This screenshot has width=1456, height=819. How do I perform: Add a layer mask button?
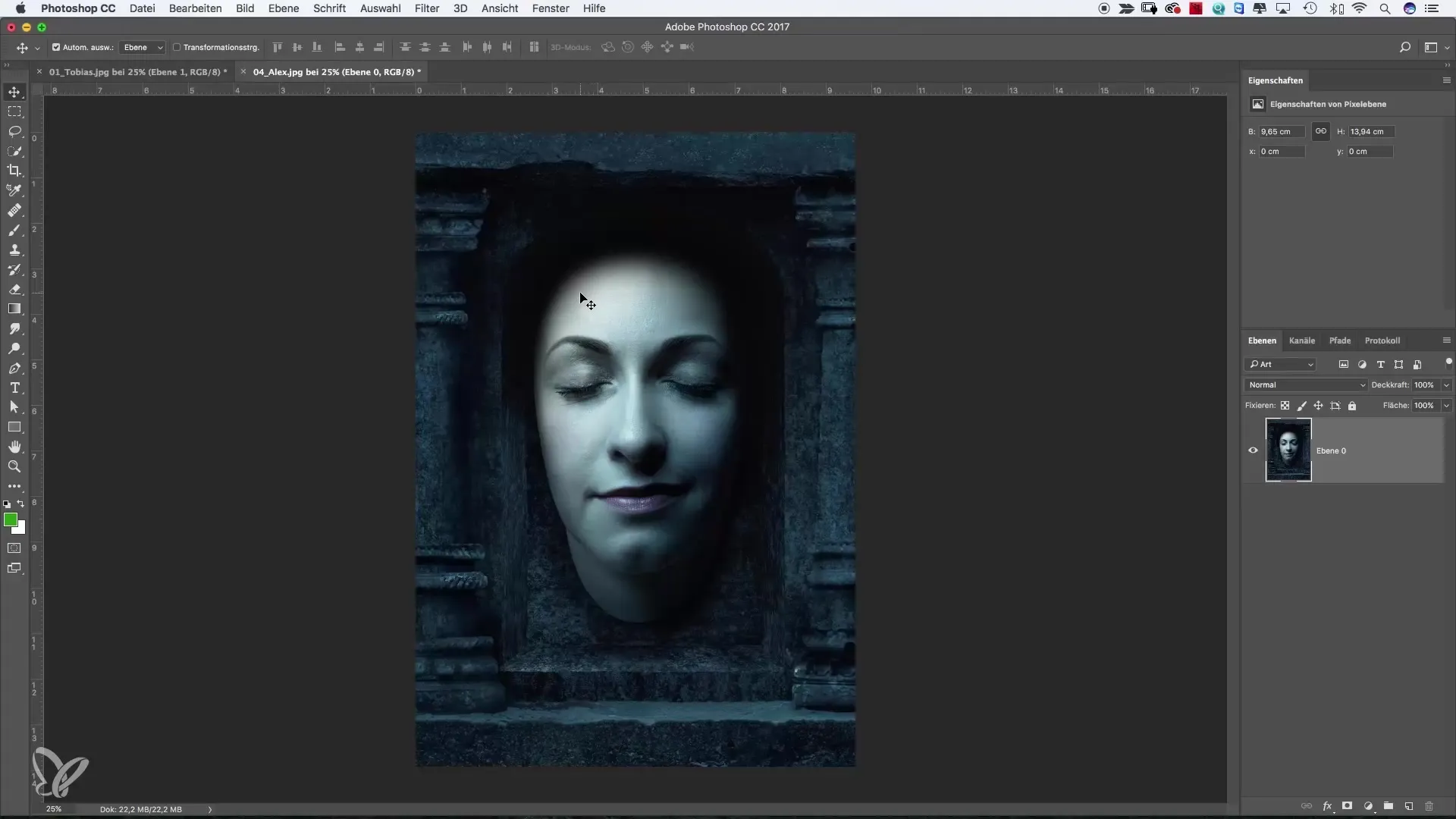coord(1348,806)
